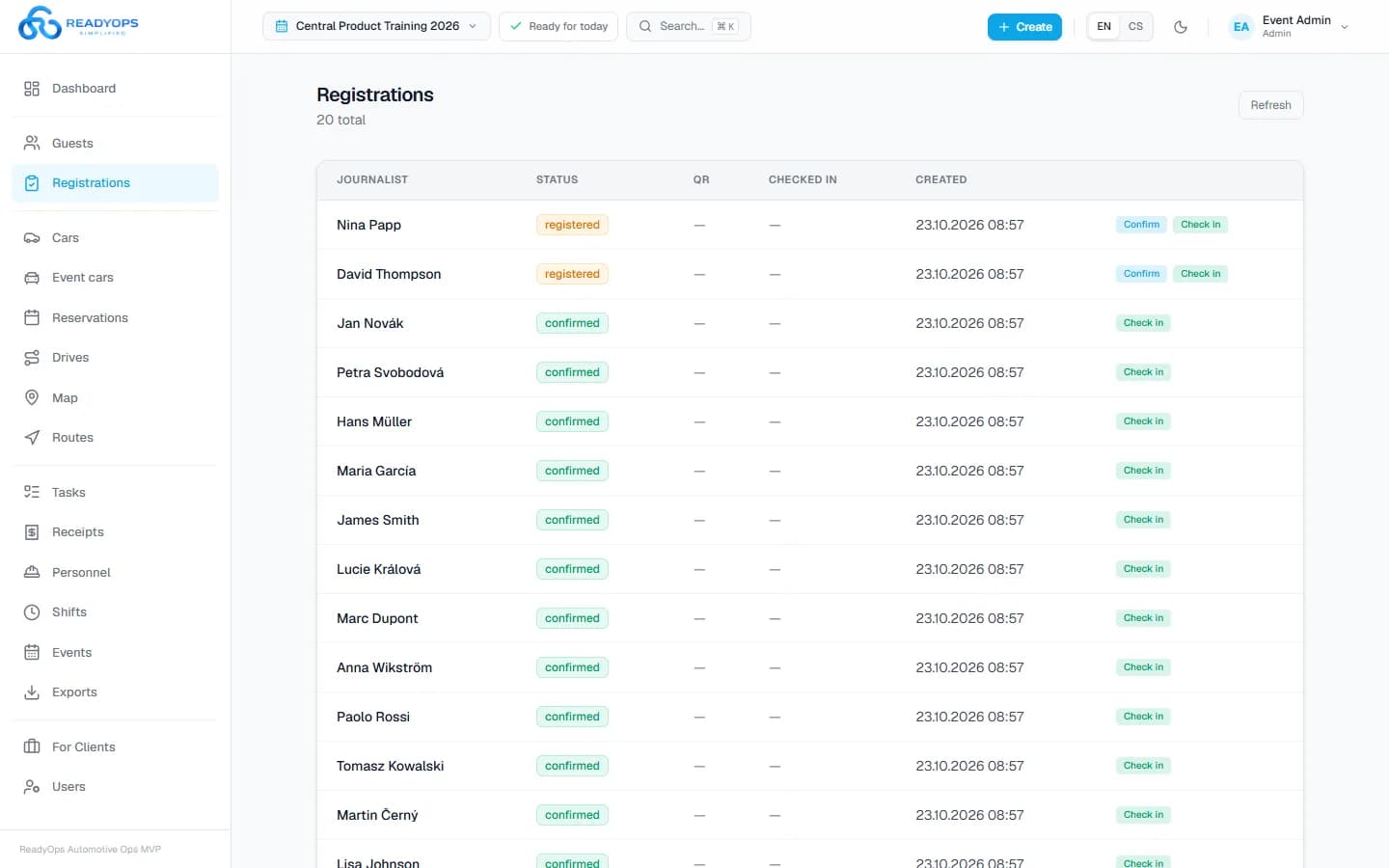1389x868 pixels.
Task: Click Nina Papp's registered status badge
Action: 572,225
